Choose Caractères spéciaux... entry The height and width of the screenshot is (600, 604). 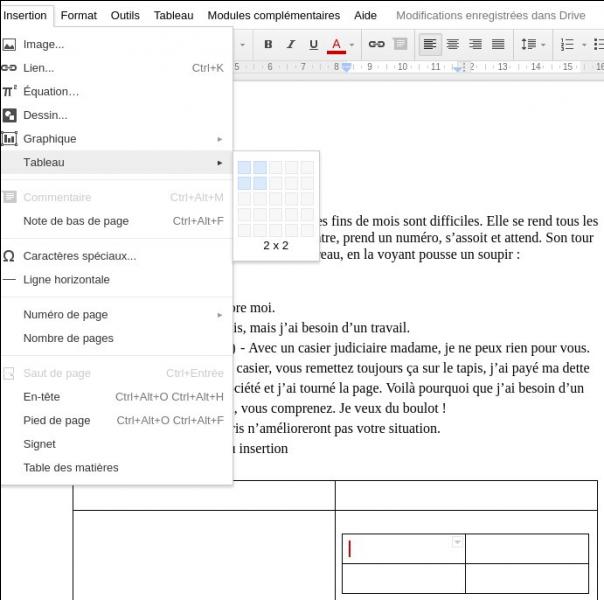tap(117, 256)
